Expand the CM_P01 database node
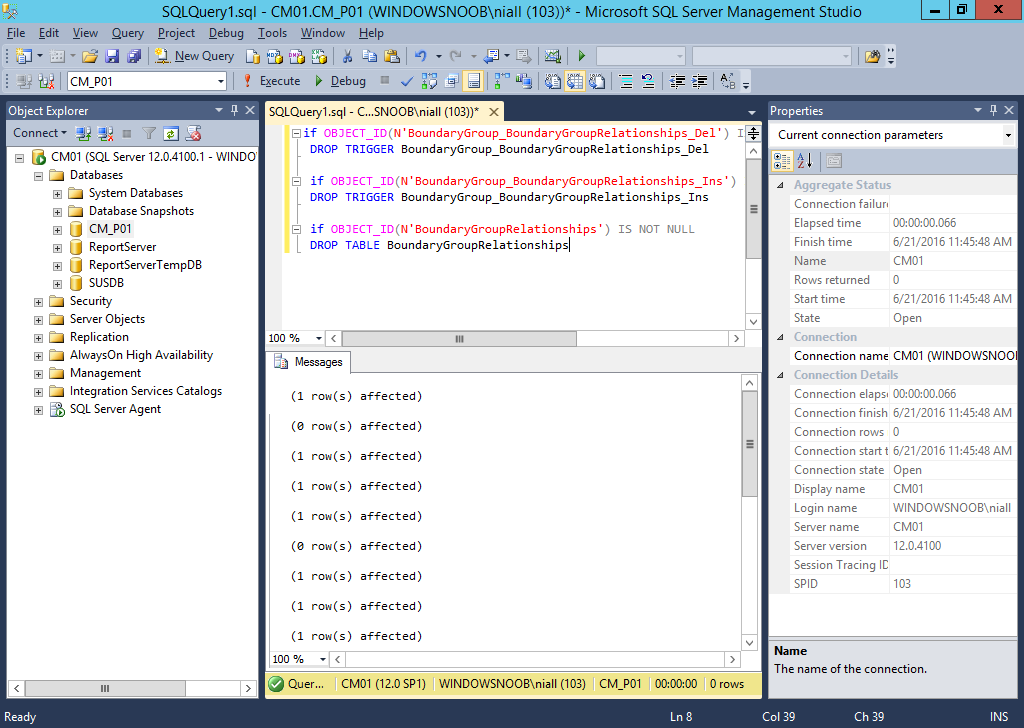1024x728 pixels. point(57,230)
